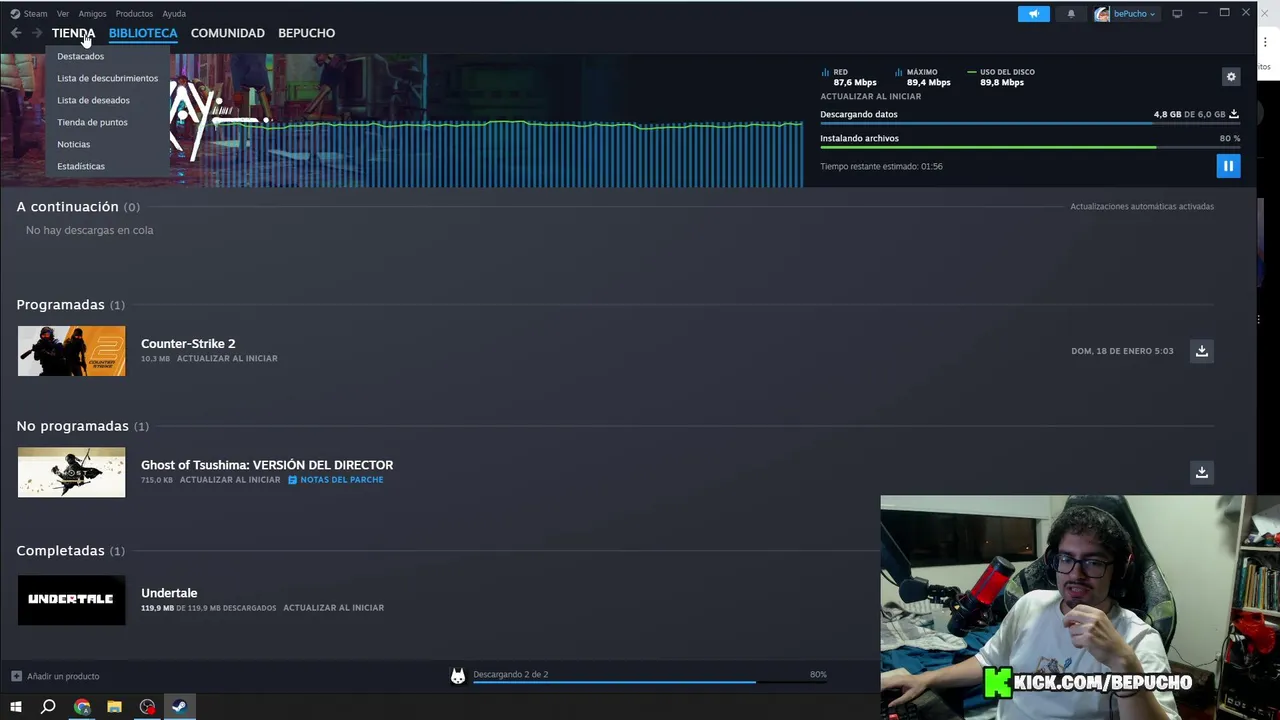
Task: Click Actualizaciones automáticas activadas text
Action: click(x=1142, y=207)
